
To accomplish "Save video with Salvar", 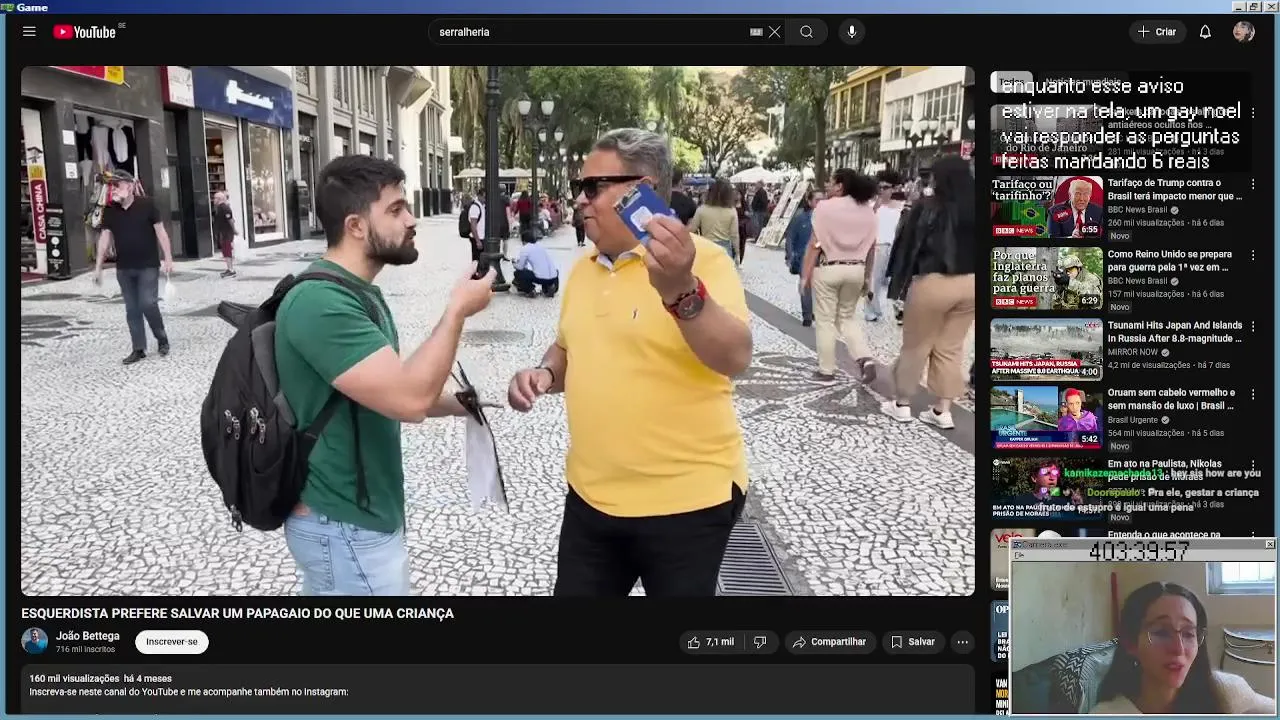I will click(912, 642).
